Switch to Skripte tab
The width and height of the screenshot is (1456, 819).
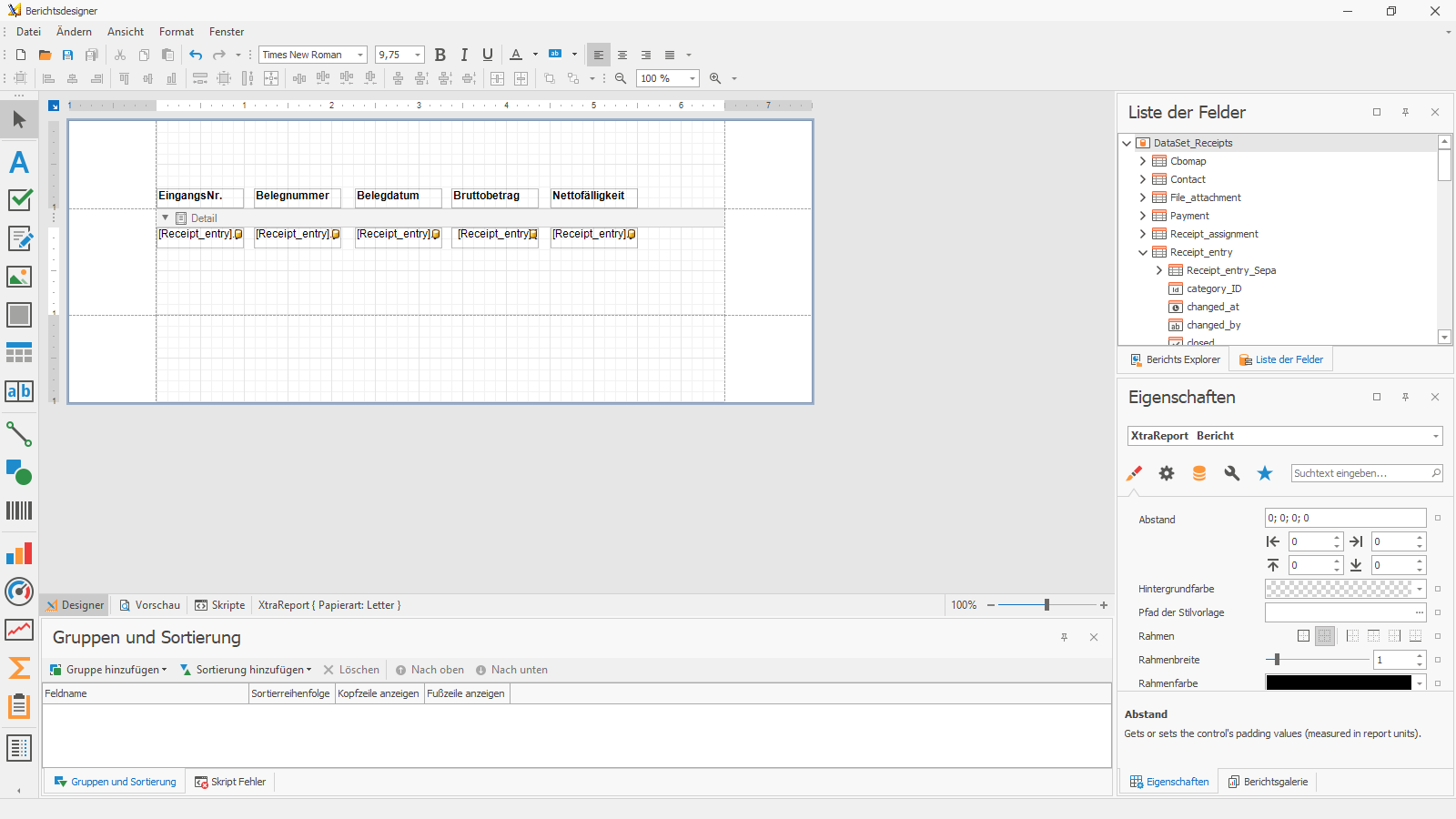[220, 605]
